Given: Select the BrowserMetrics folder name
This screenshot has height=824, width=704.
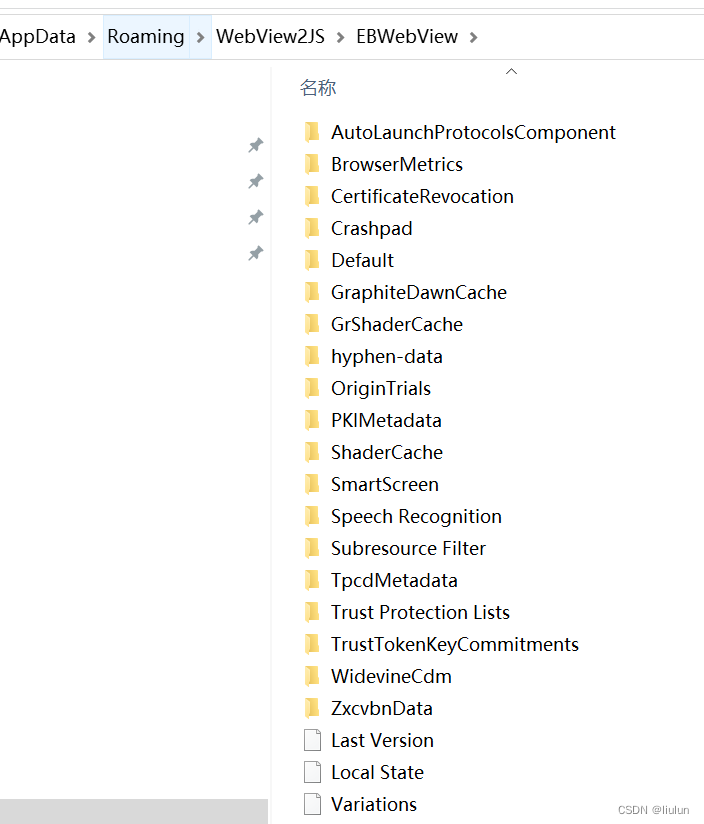Looking at the screenshot, I should coord(397,164).
